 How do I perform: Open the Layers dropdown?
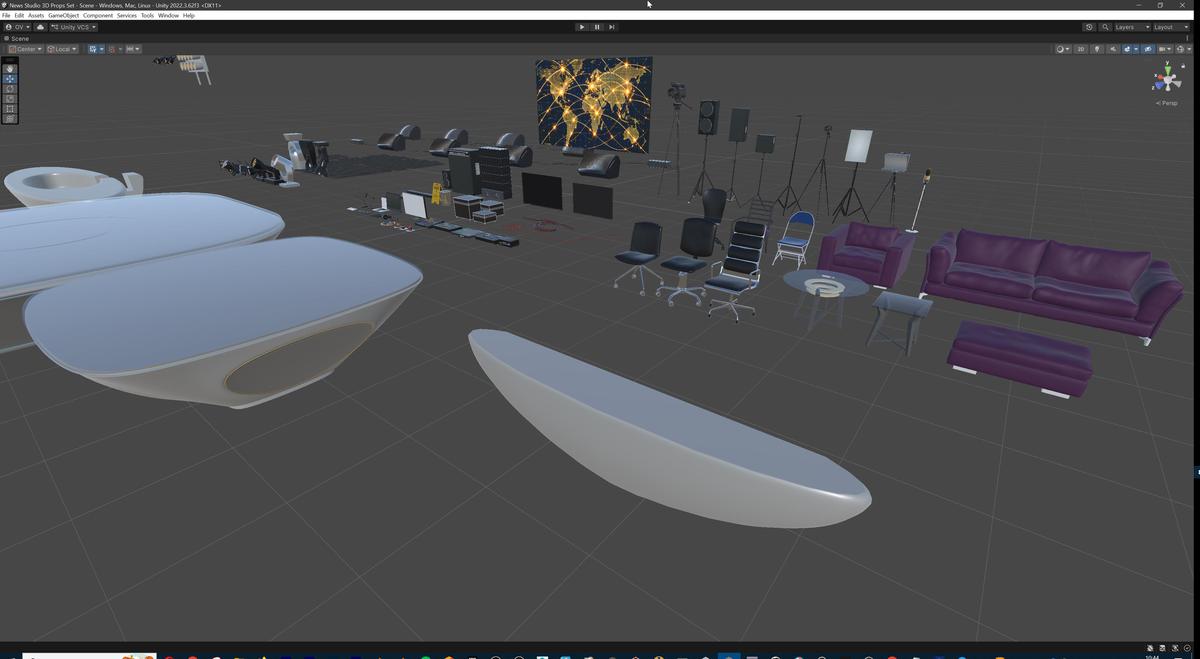click(x=1132, y=27)
